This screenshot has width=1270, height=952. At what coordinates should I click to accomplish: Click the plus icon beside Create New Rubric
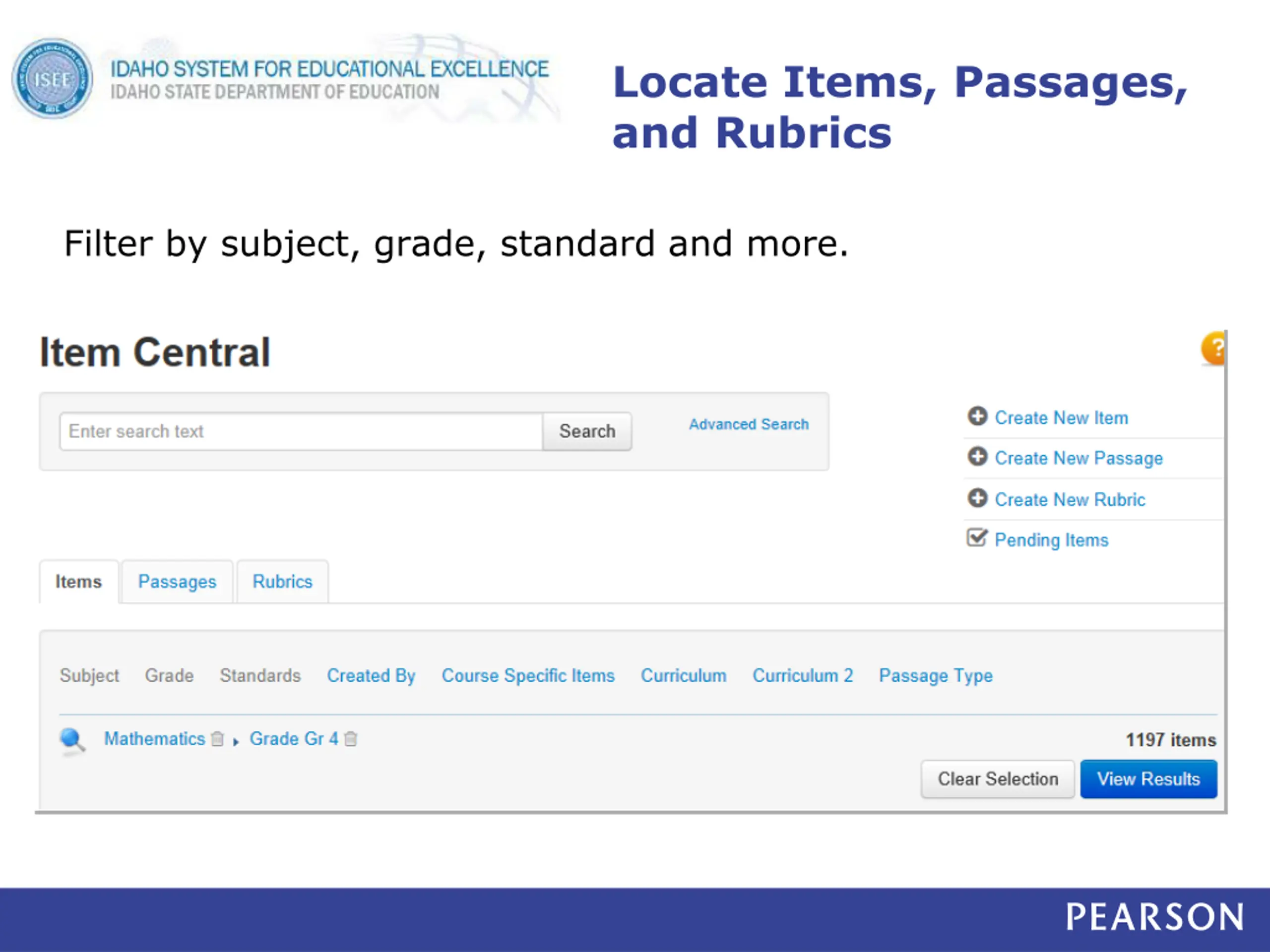tap(977, 498)
